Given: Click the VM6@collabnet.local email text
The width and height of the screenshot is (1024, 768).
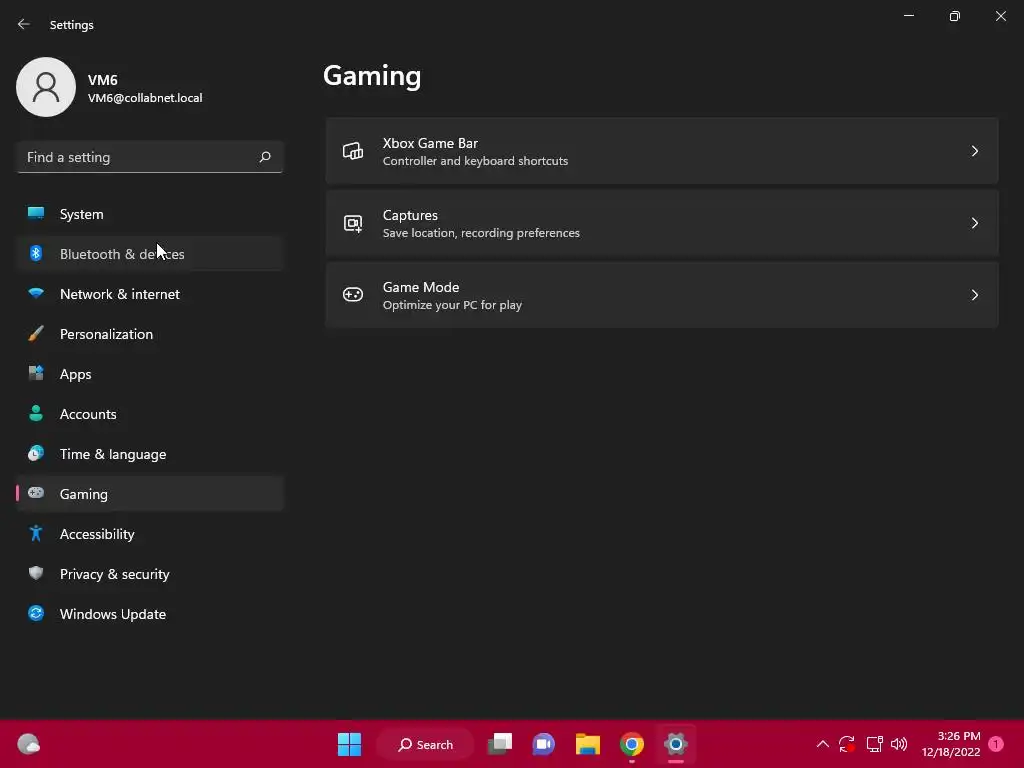Looking at the screenshot, I should tap(145, 98).
